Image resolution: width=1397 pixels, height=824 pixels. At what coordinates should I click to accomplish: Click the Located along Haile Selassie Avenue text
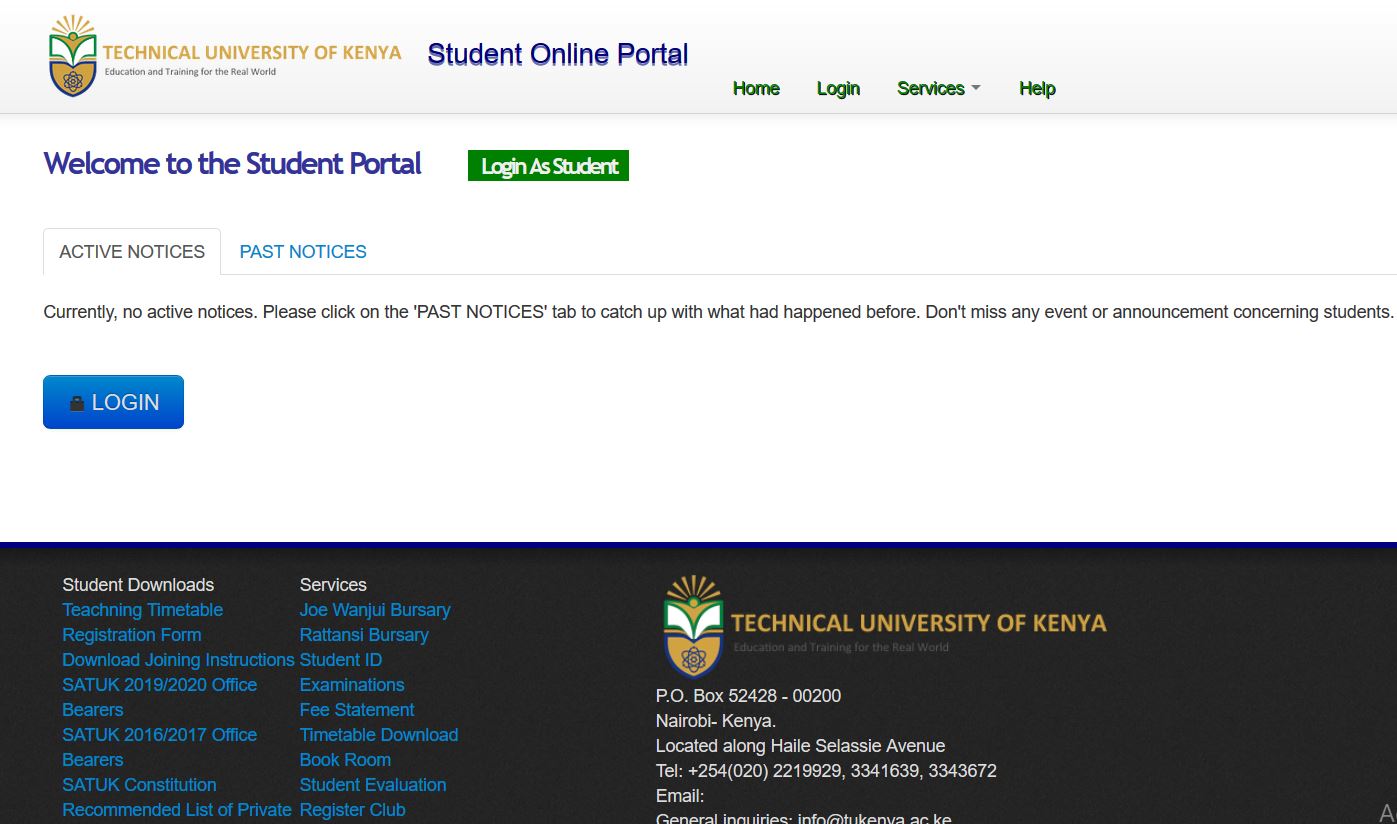pyautogui.click(x=800, y=746)
